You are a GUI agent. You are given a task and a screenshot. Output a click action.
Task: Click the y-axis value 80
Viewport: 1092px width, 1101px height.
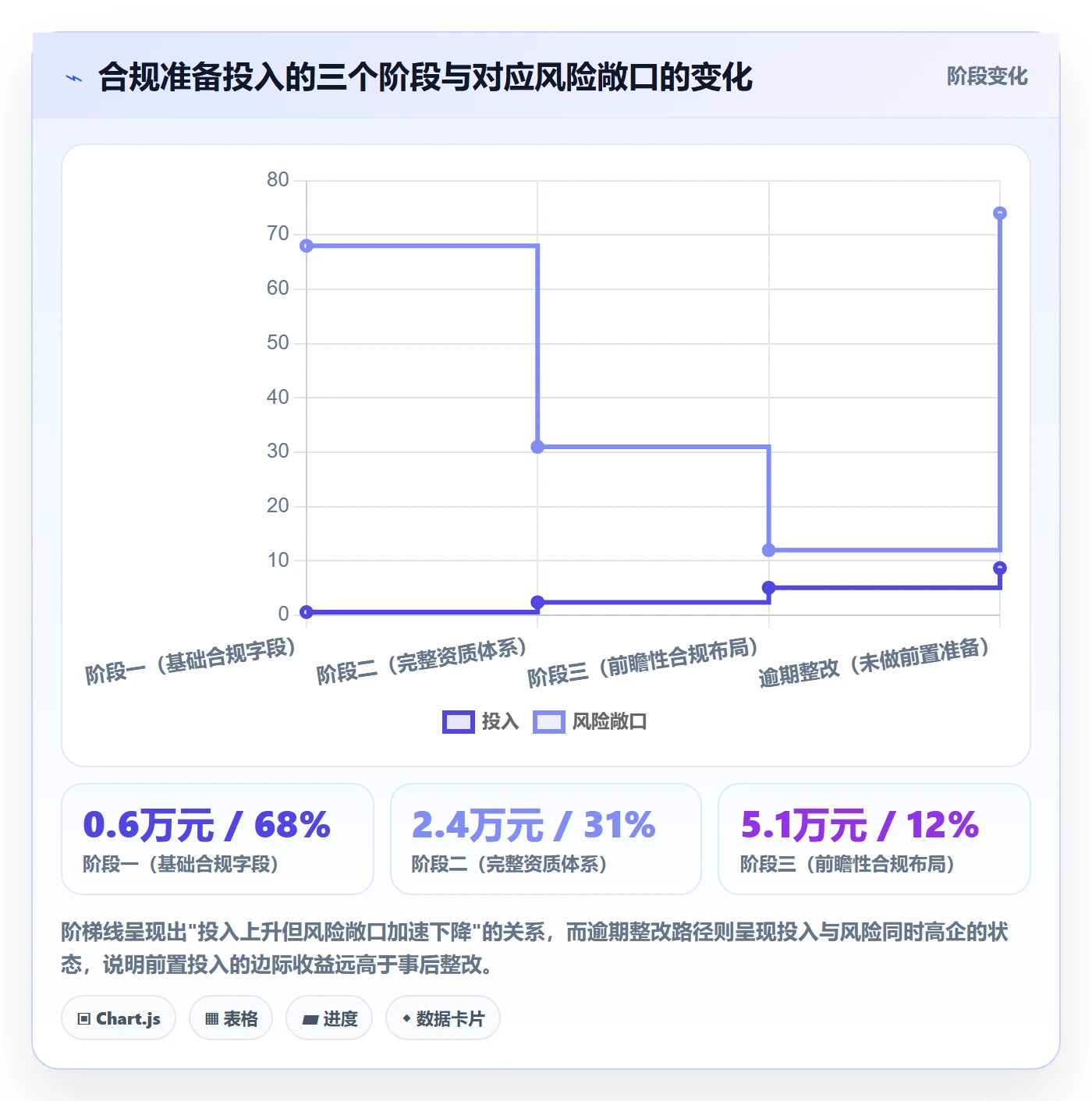click(x=278, y=179)
